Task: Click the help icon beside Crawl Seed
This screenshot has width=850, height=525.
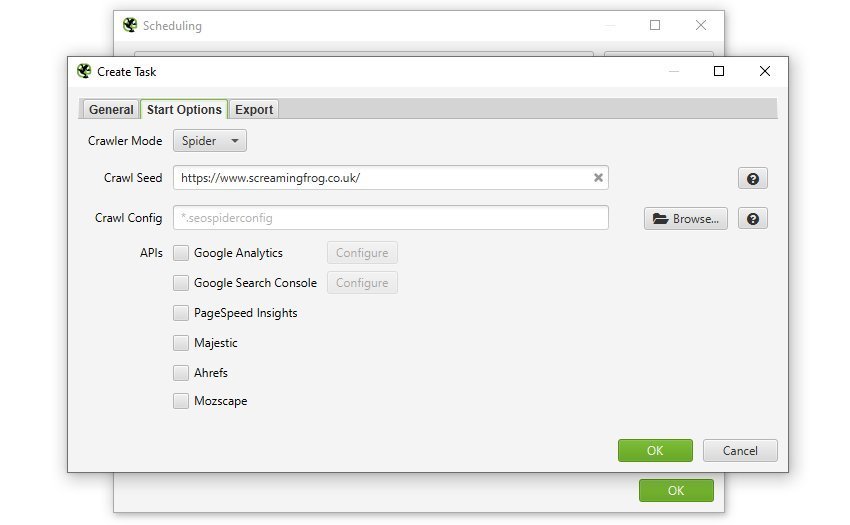Action: (x=752, y=179)
